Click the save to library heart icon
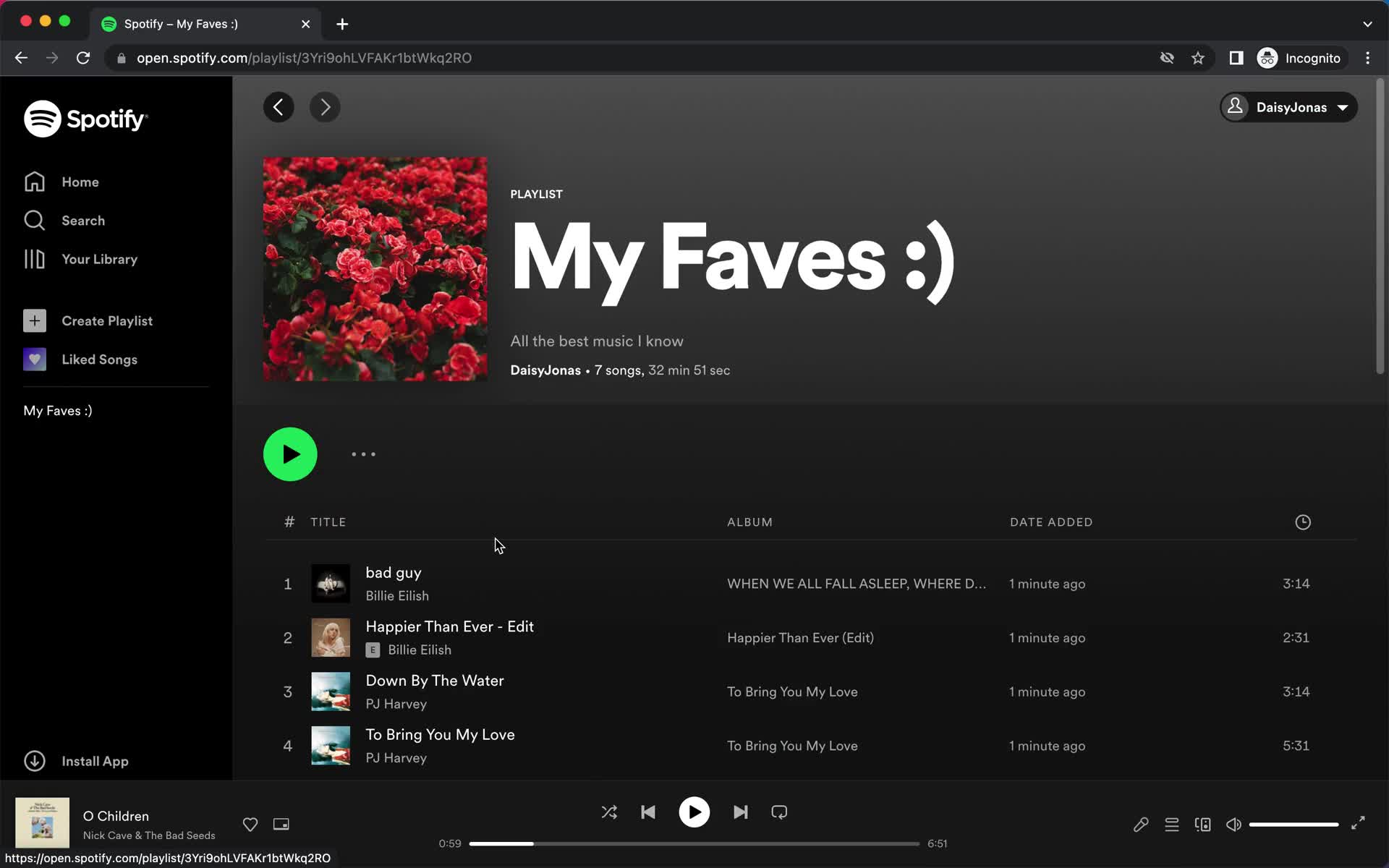The width and height of the screenshot is (1389, 868). [x=250, y=824]
